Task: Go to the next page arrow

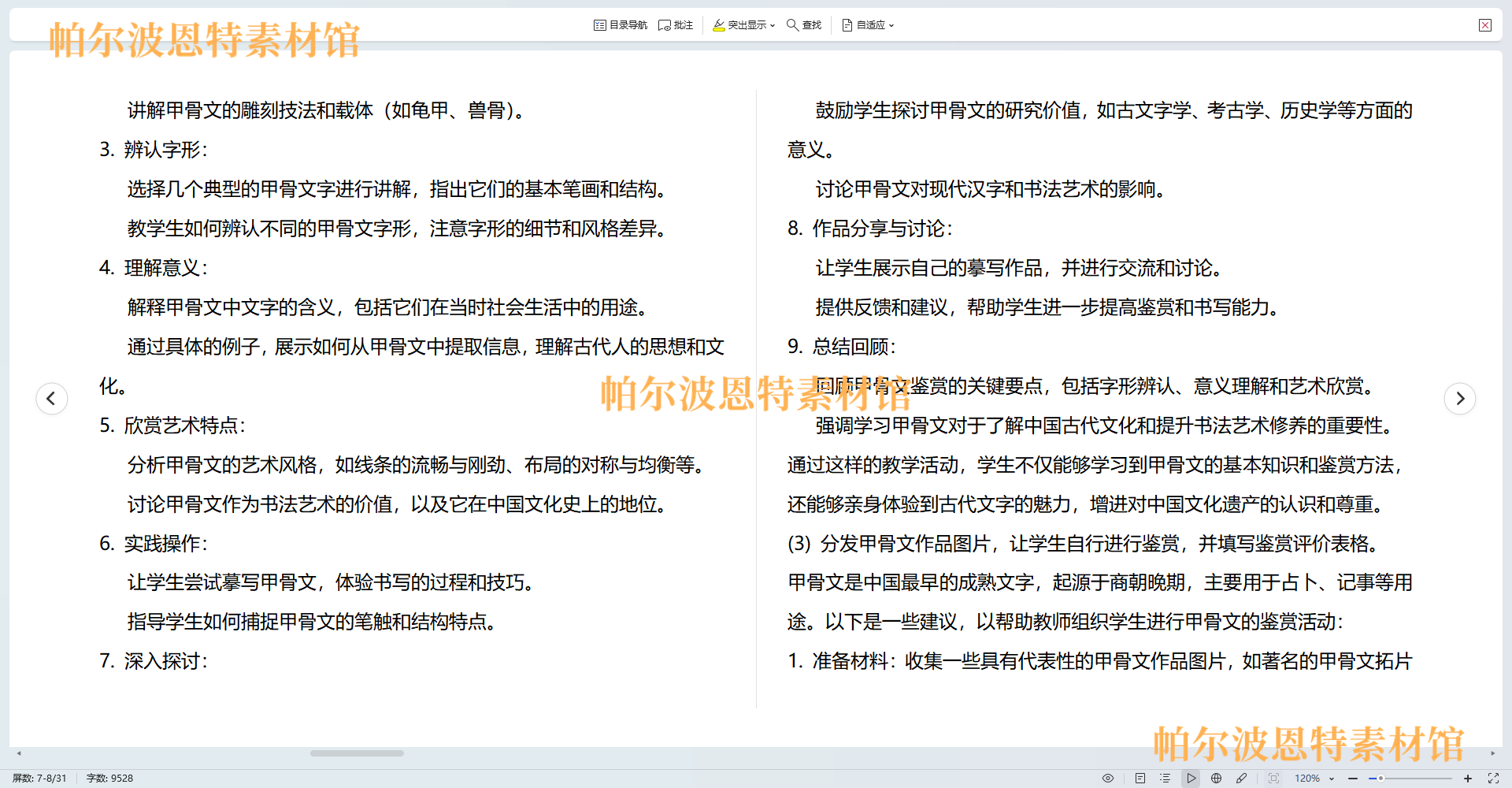Action: pos(1460,398)
